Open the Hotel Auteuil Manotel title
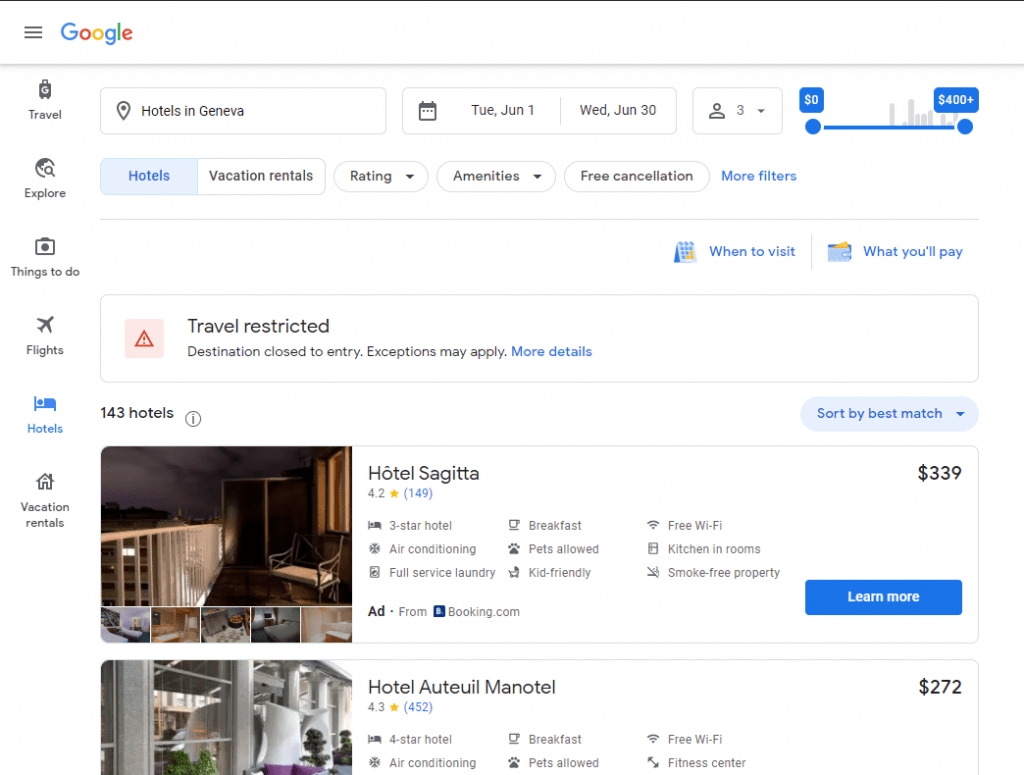1024x775 pixels. (462, 687)
